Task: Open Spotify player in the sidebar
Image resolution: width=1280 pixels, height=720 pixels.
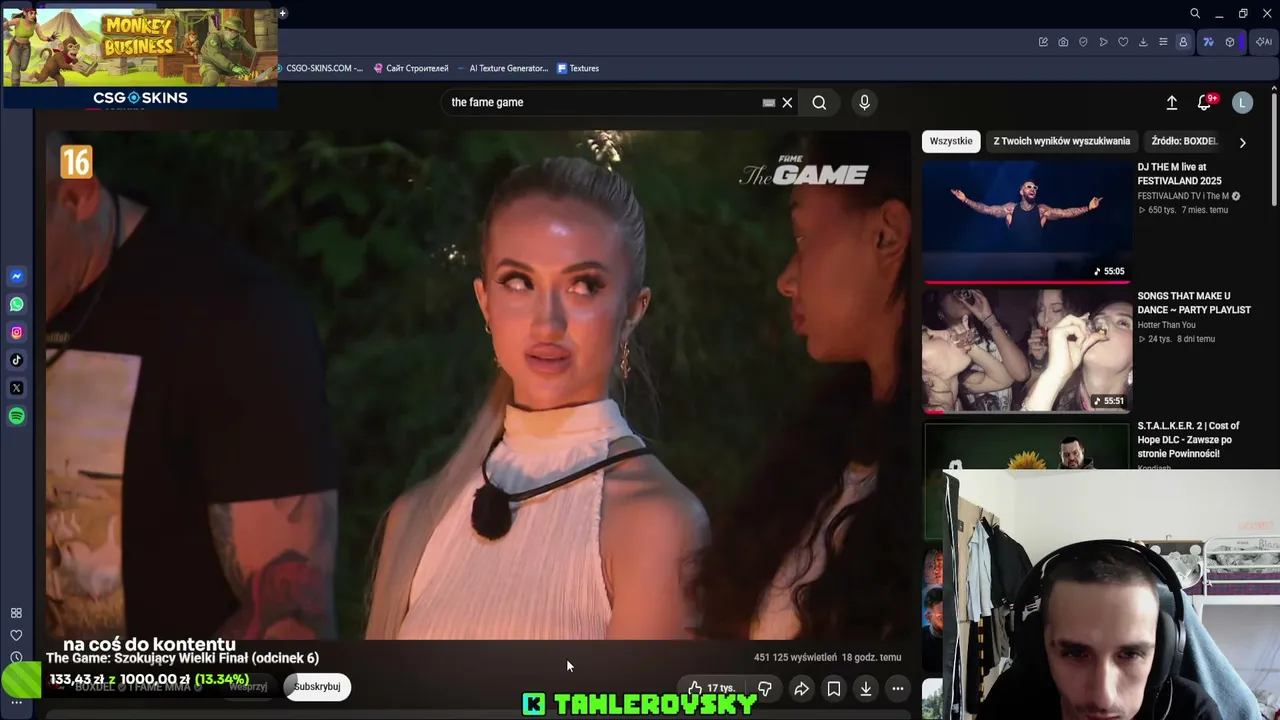Action: (x=16, y=416)
